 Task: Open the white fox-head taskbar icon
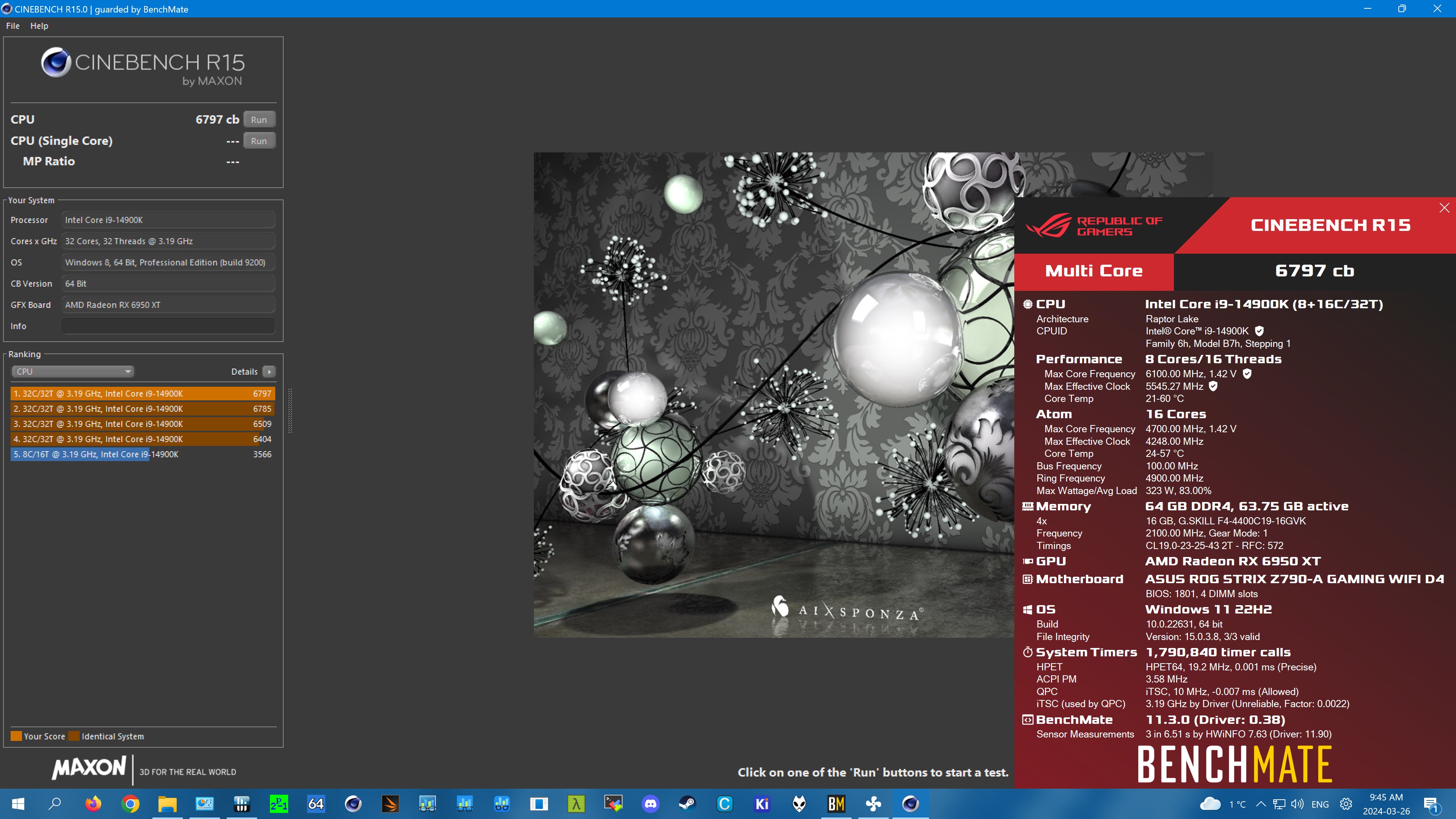click(799, 804)
